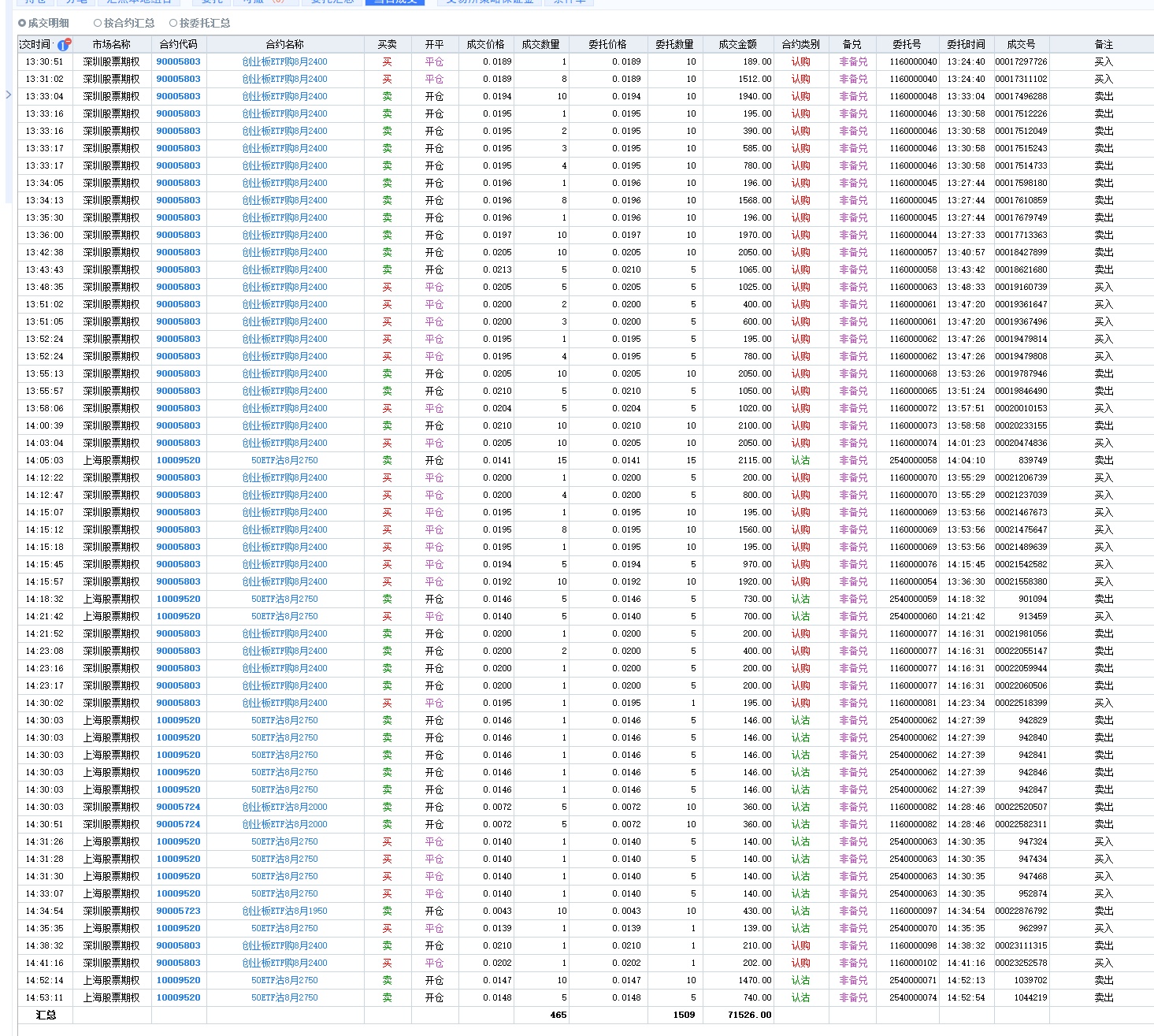Click order number 2540000058
The height and width of the screenshot is (1036, 1154).
(914, 460)
